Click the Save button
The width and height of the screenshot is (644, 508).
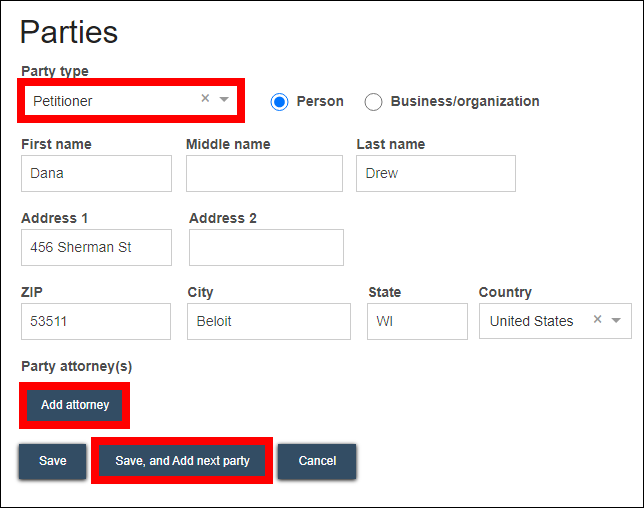(x=53, y=461)
